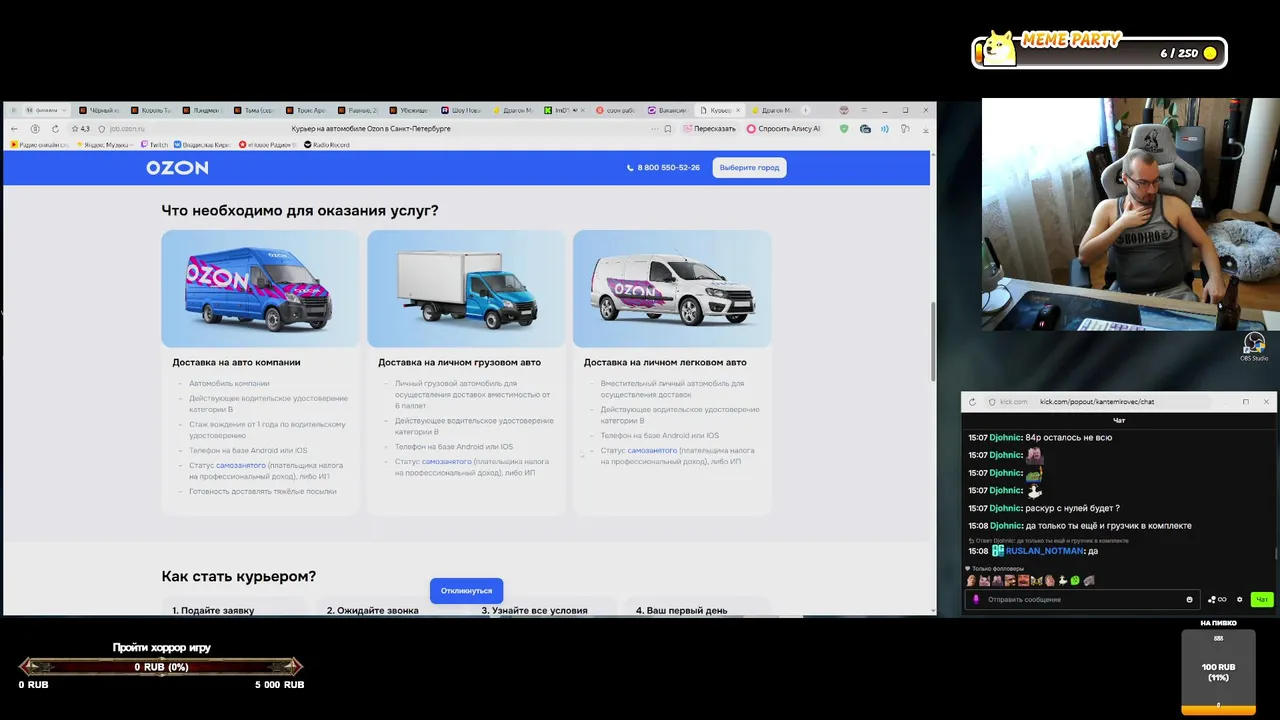
Task: Open the 'Радио онлайн' bookmark
Action: pyautogui.click(x=40, y=145)
